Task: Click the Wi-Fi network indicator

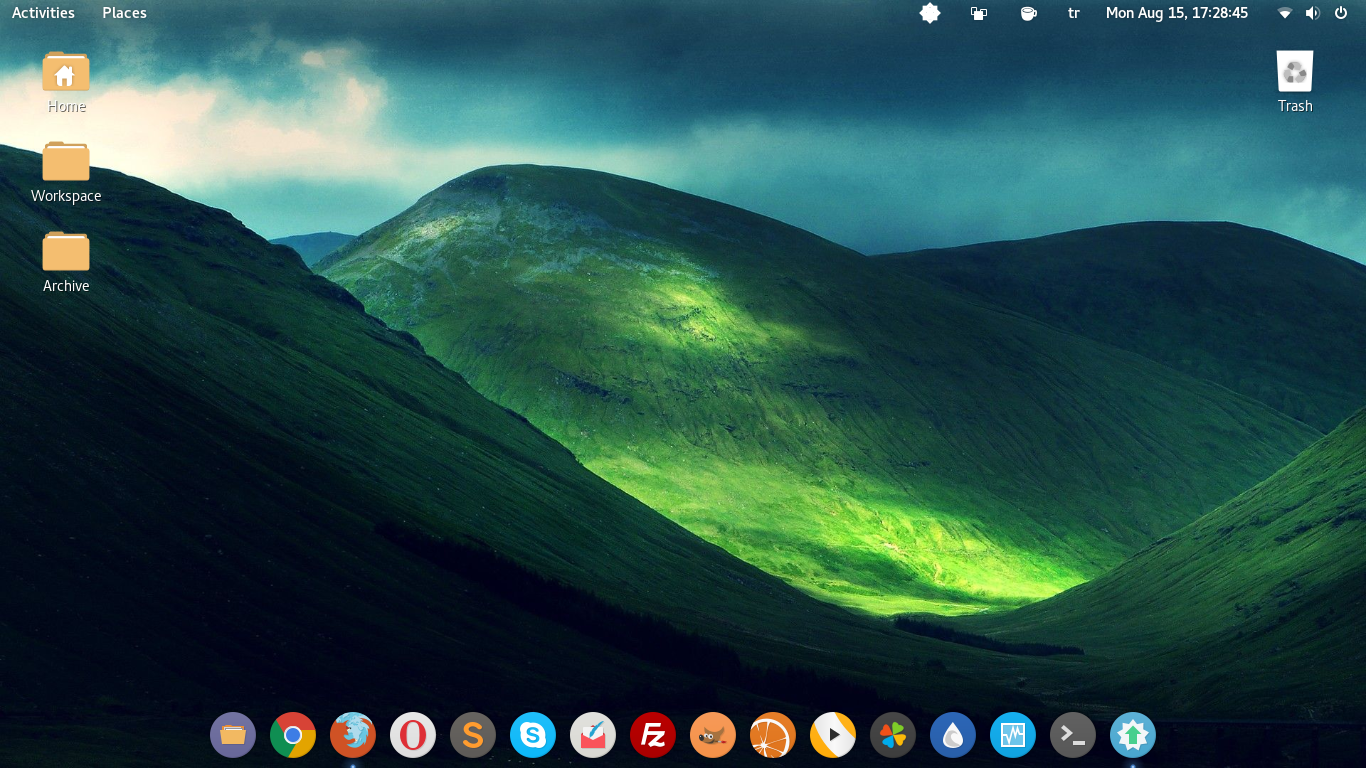Action: point(1285,13)
